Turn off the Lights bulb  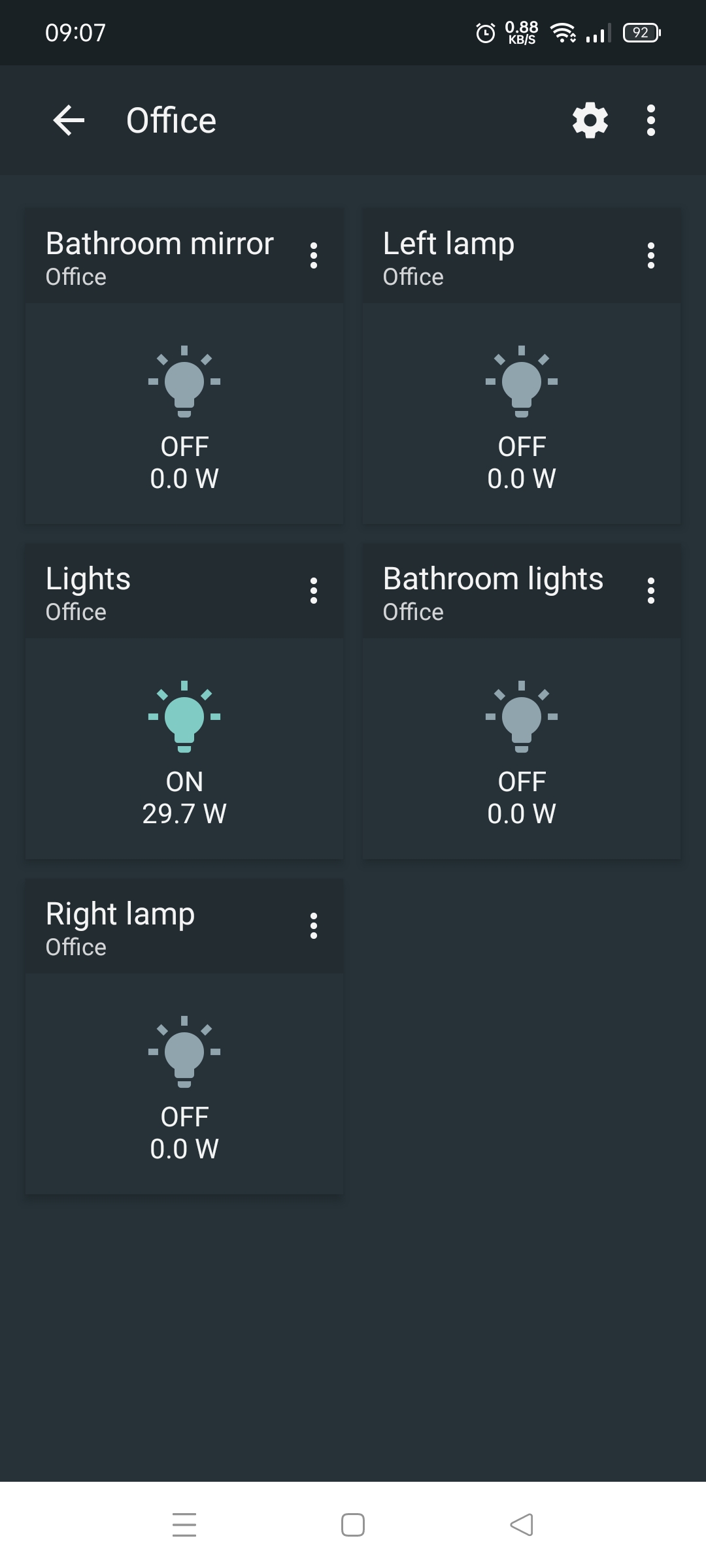point(184,717)
